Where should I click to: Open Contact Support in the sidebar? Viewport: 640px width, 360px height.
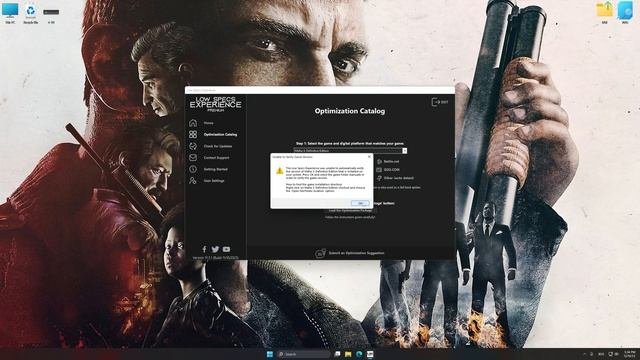coord(216,158)
